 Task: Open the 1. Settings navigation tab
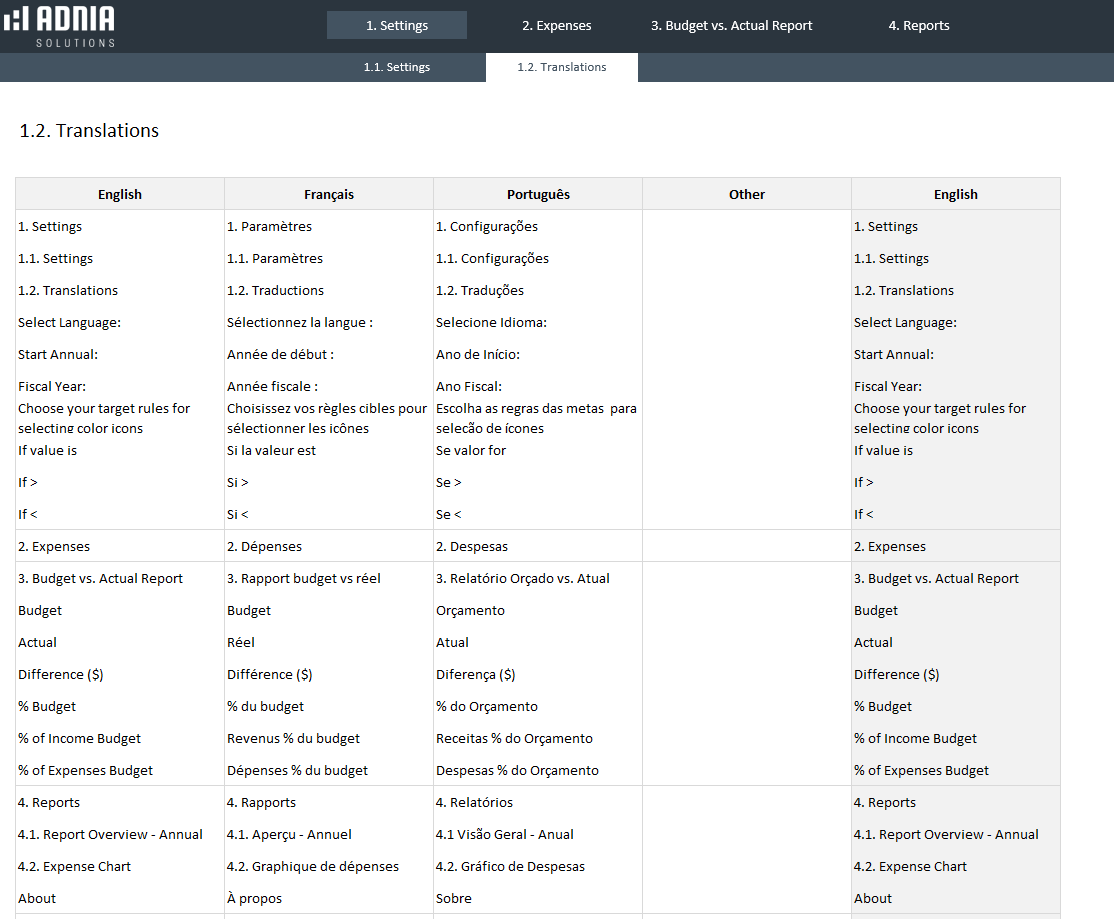pos(396,26)
